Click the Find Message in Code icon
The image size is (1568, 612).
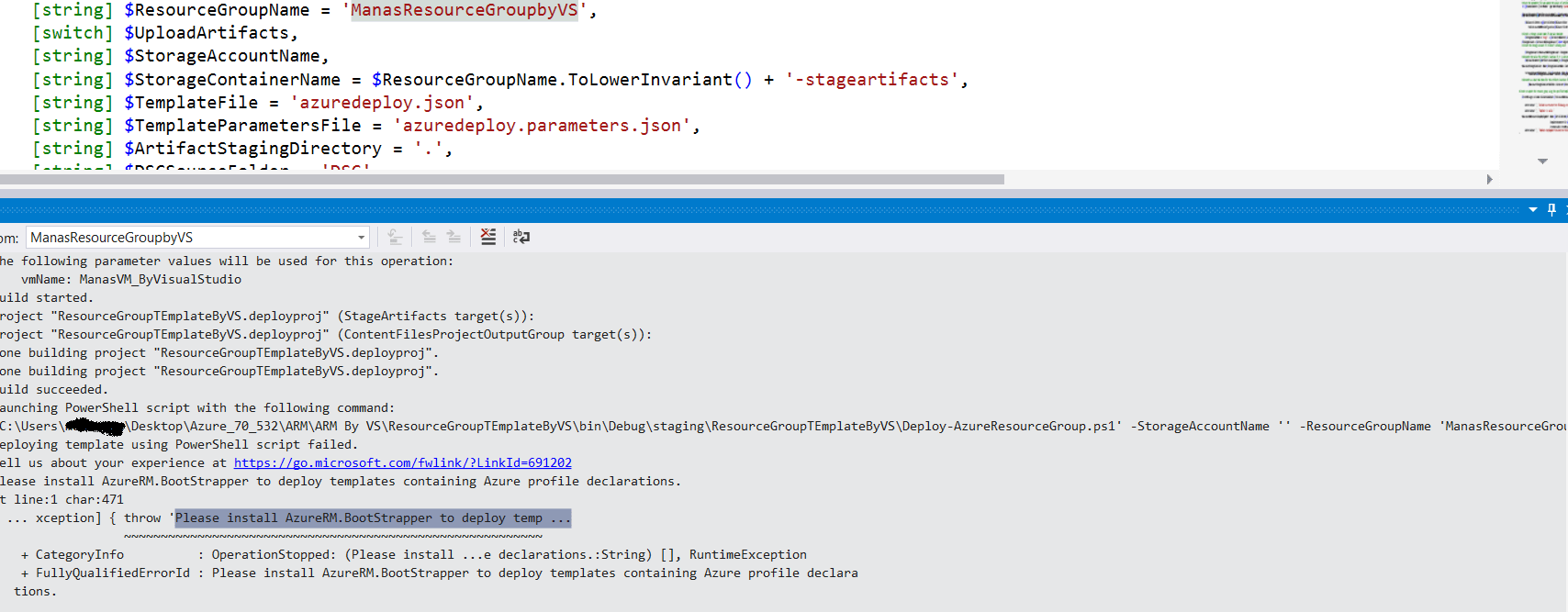tap(395, 237)
